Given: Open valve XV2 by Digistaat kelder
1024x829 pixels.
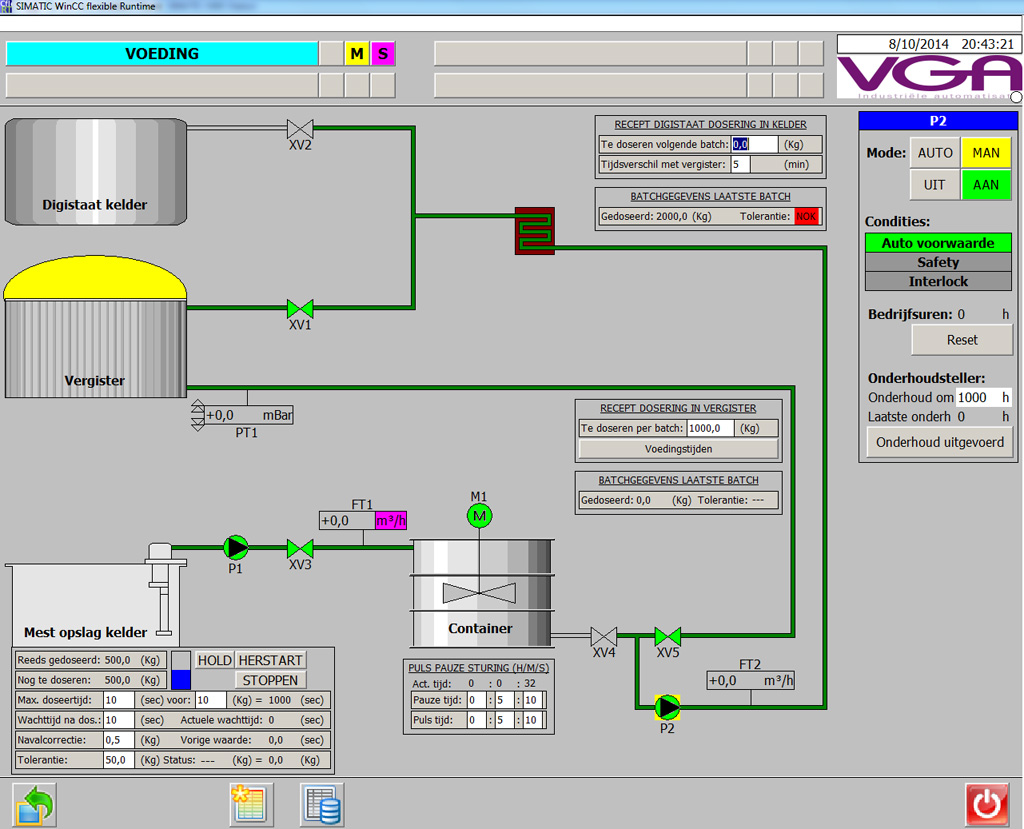Looking at the screenshot, I should [300, 128].
